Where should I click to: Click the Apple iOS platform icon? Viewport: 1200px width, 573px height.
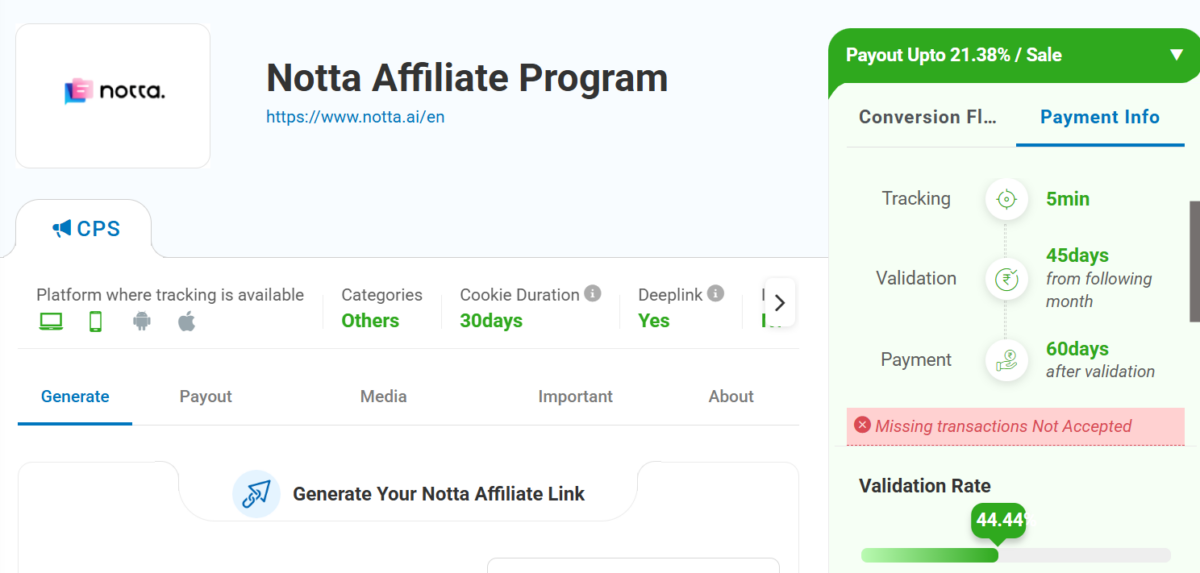pos(187,321)
